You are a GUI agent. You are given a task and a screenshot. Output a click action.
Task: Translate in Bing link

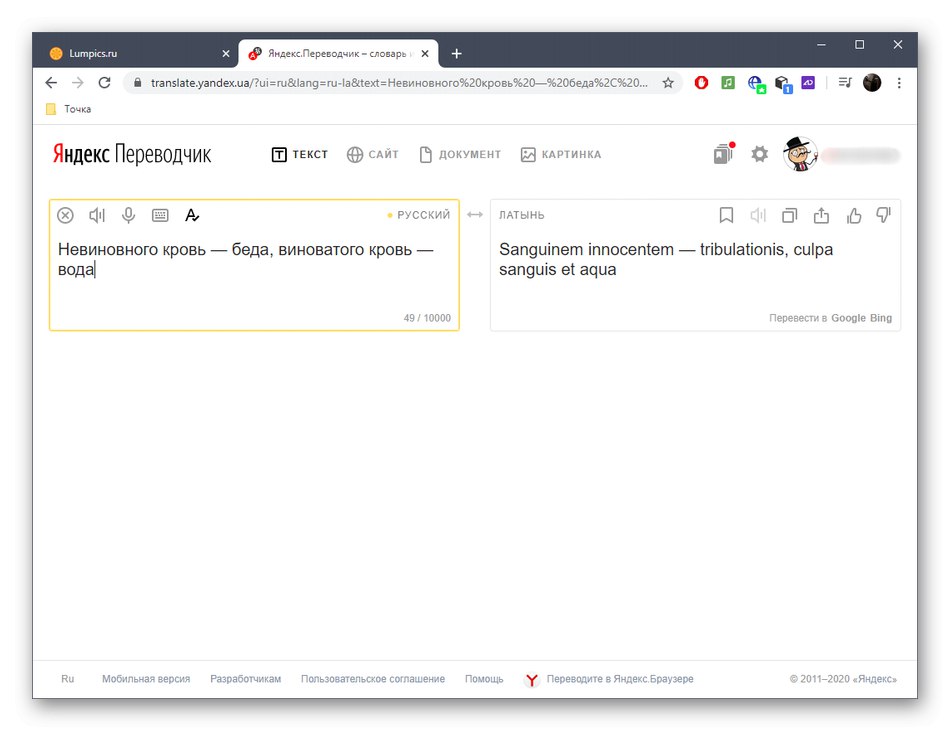pyautogui.click(x=881, y=318)
